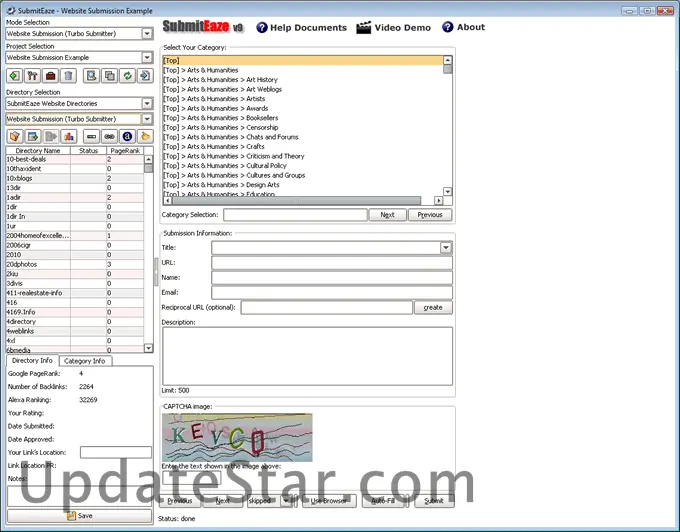The image size is (680, 532).
Task: Open the project settings tools icon
Action: click(x=33, y=76)
